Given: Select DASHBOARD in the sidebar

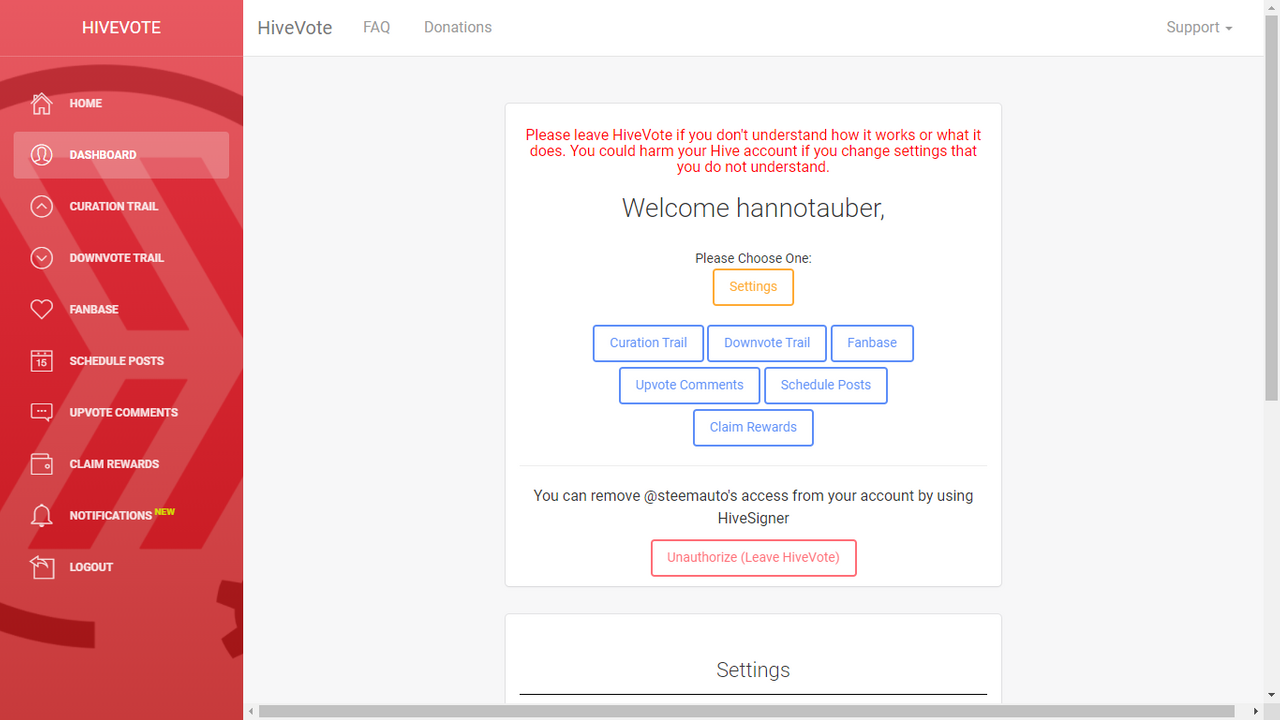Looking at the screenshot, I should coord(121,155).
